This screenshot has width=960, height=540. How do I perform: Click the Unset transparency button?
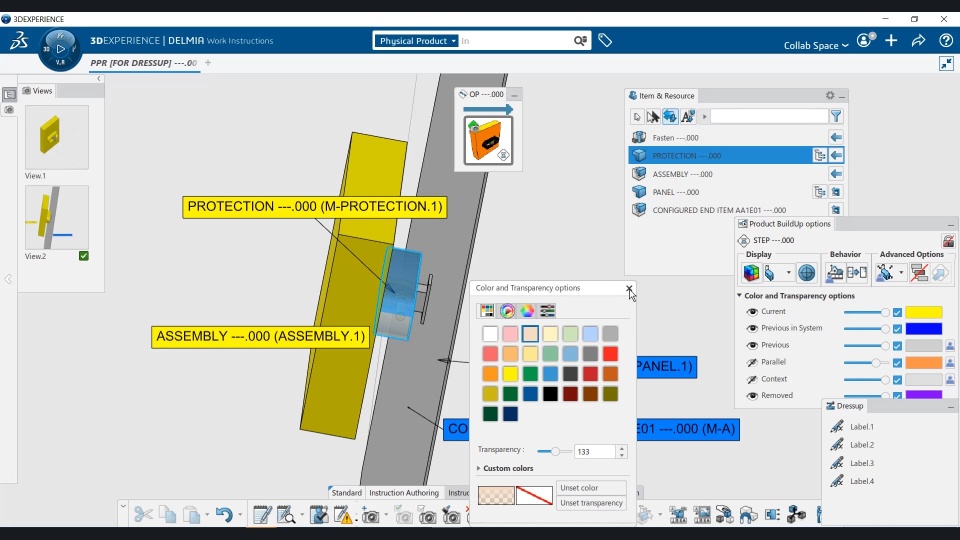pyautogui.click(x=591, y=503)
